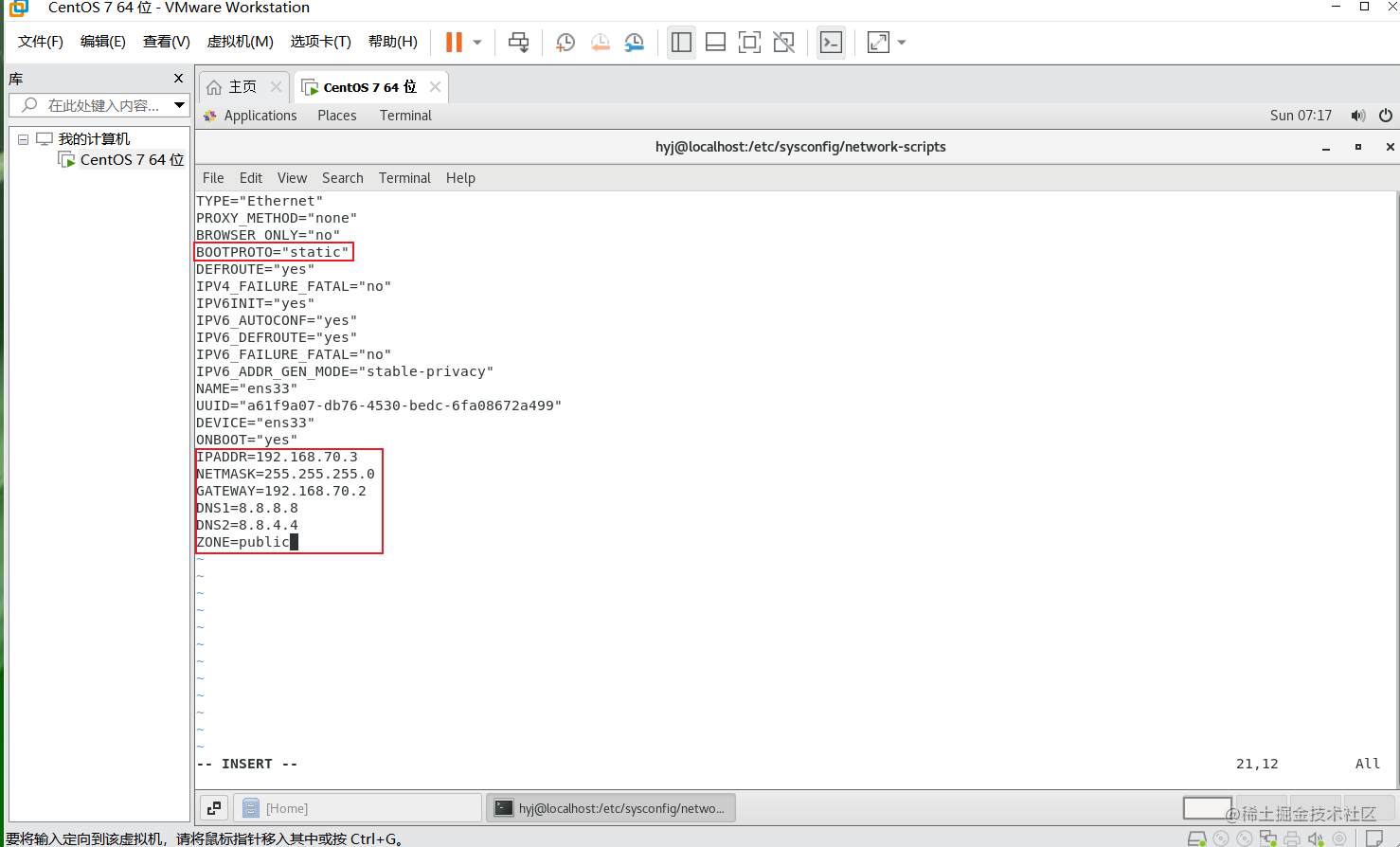Screen dimensions: 1400x847
Task: Click the GNOME volume speaker icon
Action: 1358,116
